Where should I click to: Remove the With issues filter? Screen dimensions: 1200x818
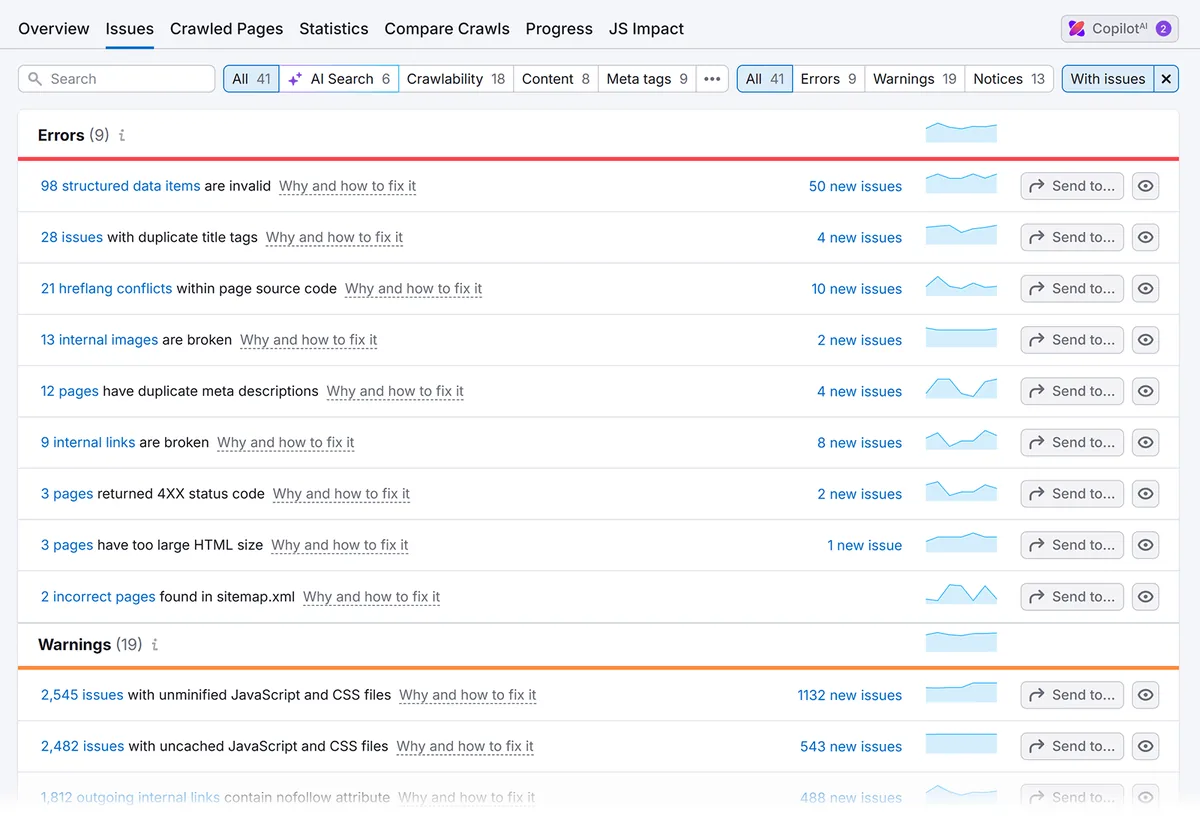[x=1166, y=79]
